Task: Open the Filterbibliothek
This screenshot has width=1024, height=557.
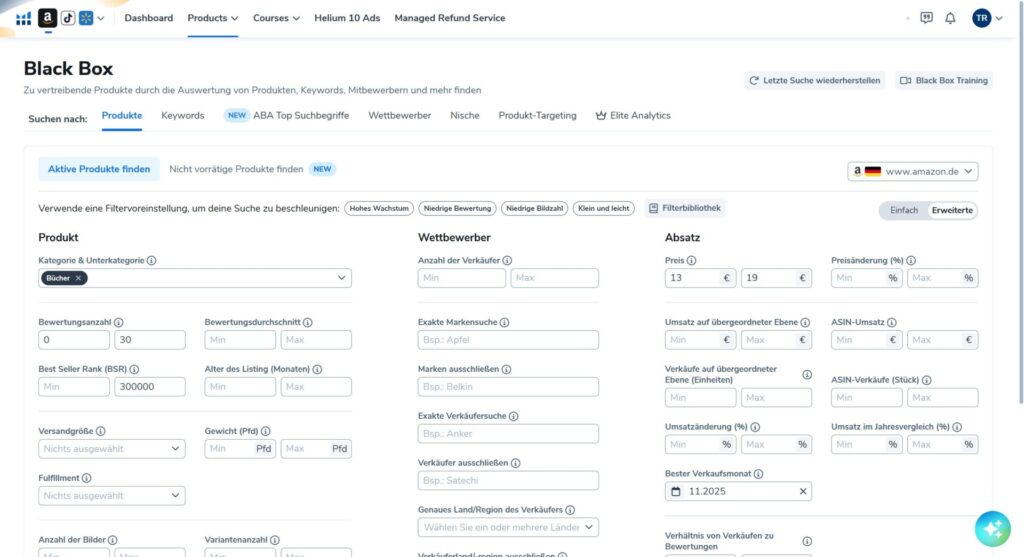Action: click(x=684, y=208)
